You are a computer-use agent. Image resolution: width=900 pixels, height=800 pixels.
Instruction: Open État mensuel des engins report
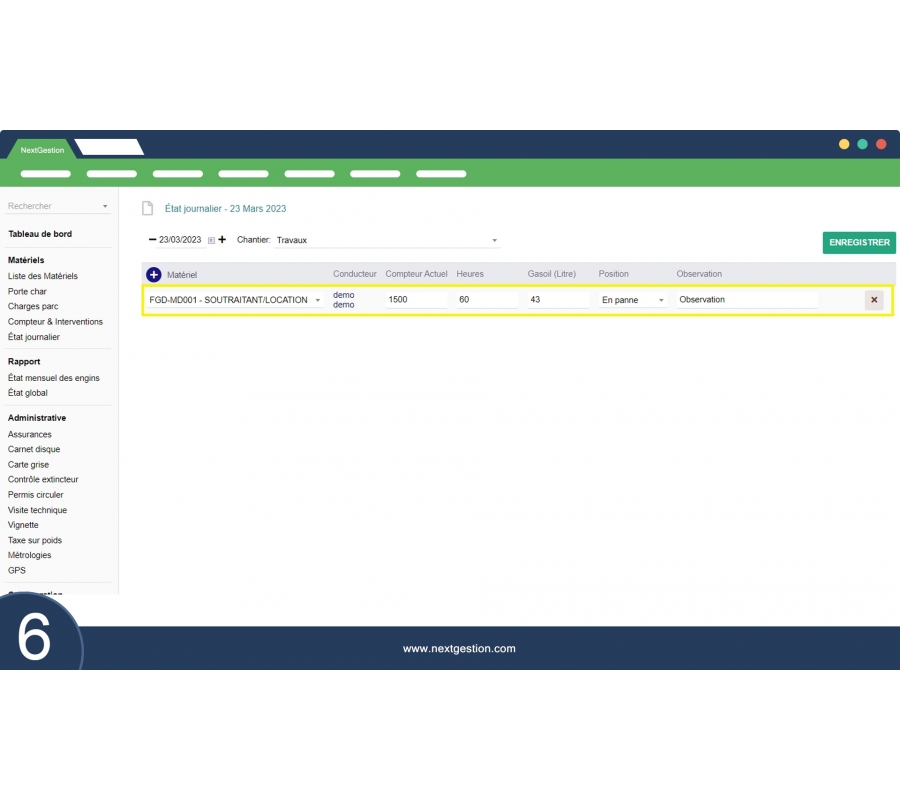point(54,378)
